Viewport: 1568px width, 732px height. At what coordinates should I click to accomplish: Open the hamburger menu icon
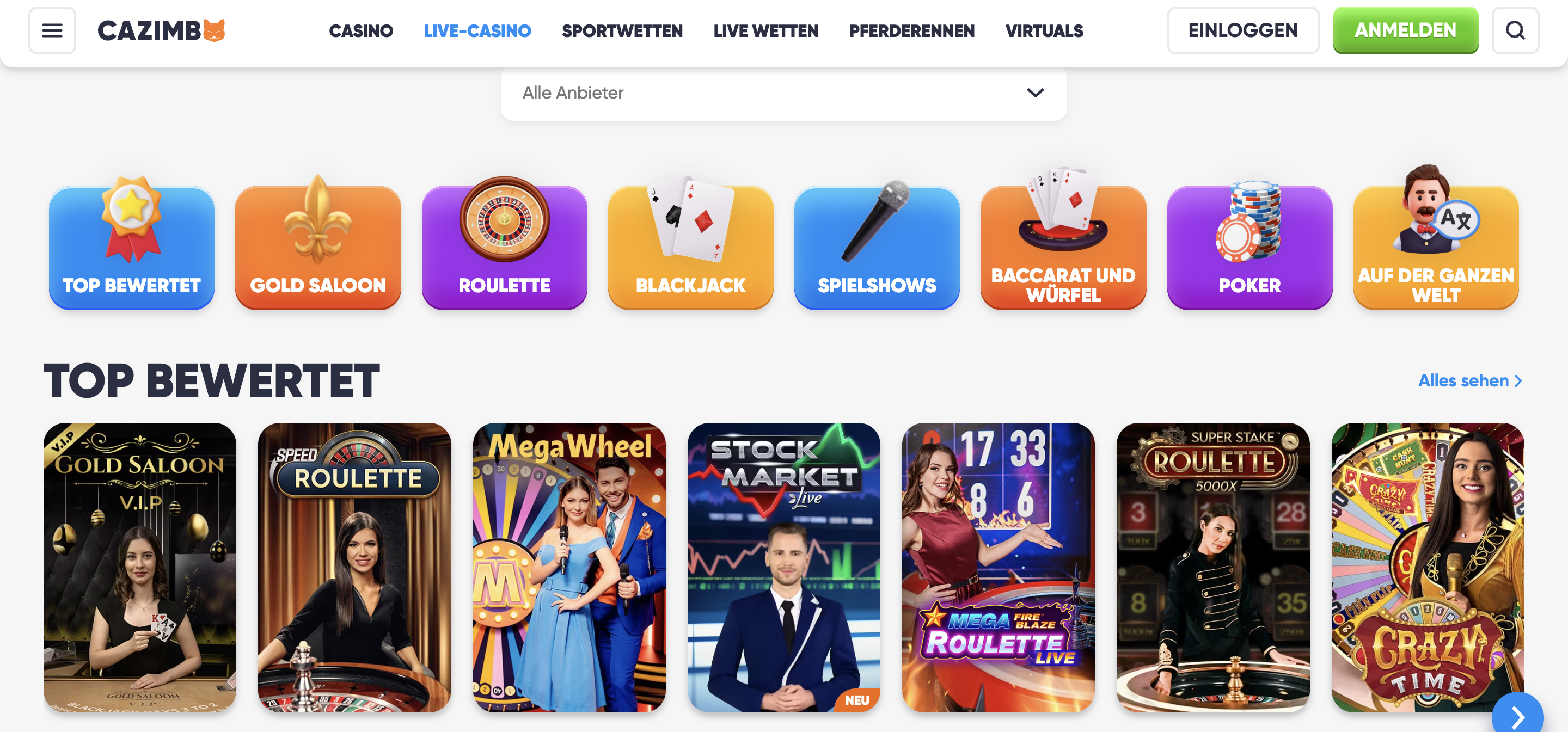[52, 30]
